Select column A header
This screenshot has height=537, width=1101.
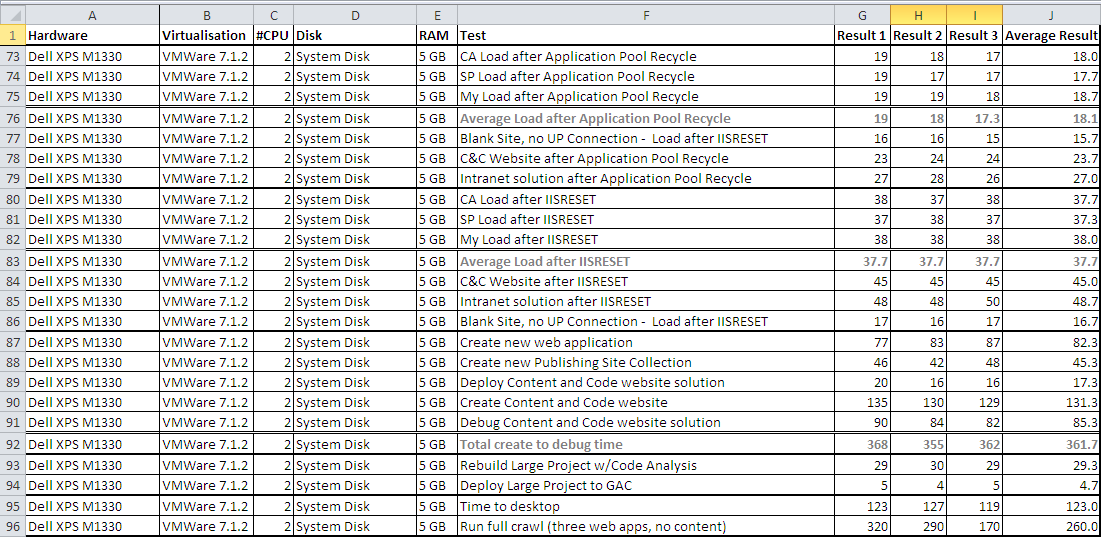92,14
